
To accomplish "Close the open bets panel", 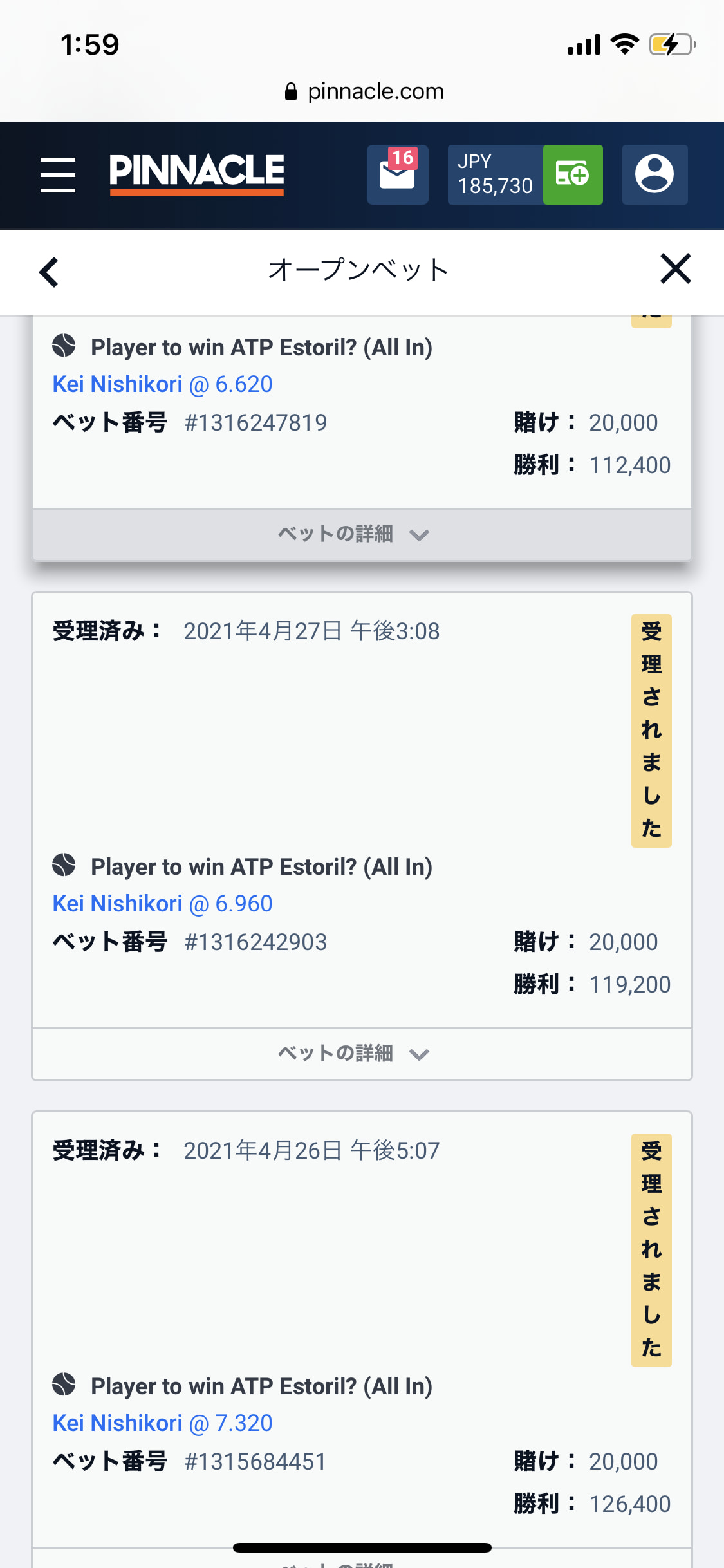I will coord(676,268).
